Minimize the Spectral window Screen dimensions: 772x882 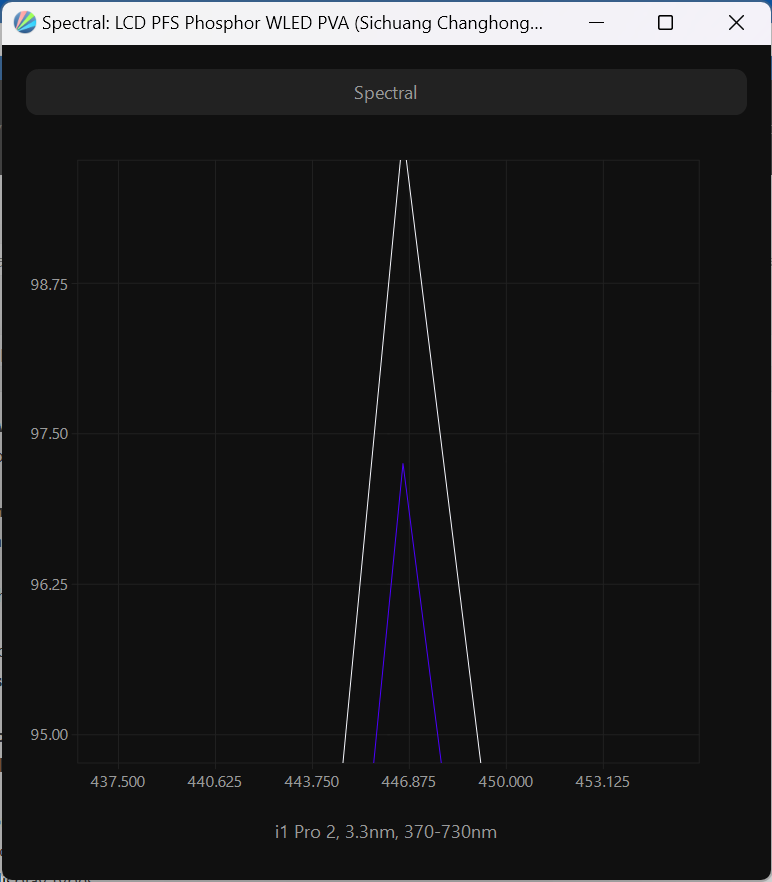pyautogui.click(x=596, y=22)
